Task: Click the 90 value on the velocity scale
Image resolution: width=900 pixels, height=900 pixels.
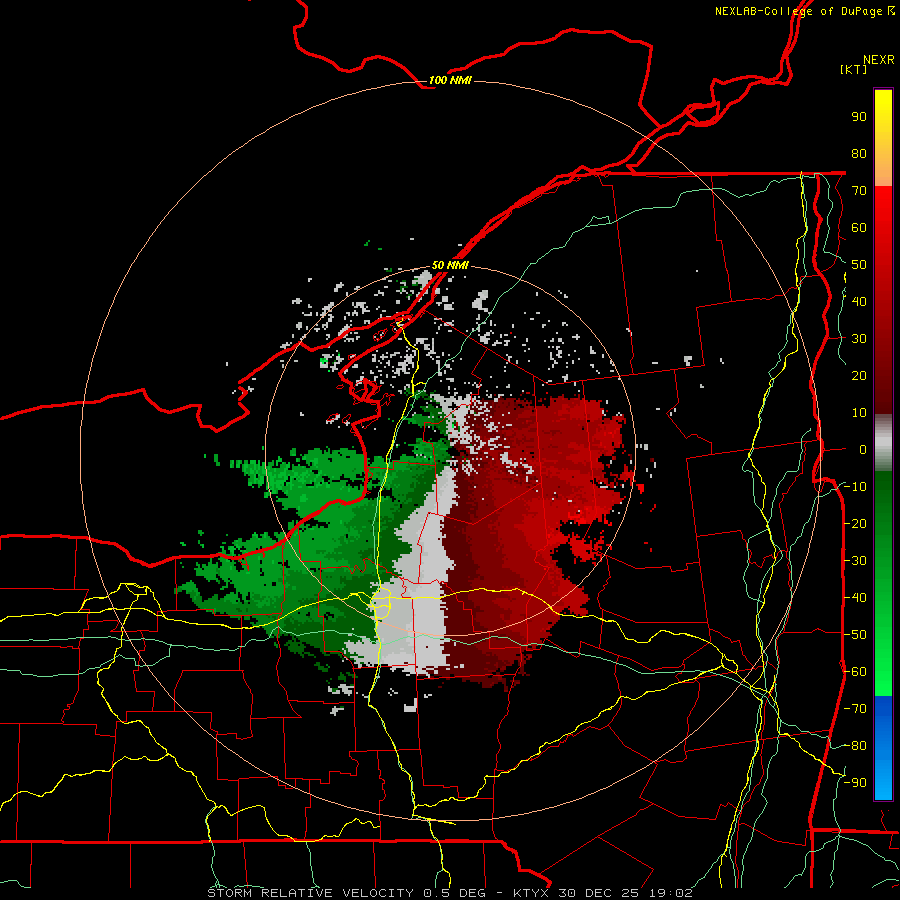Action: tap(859, 117)
